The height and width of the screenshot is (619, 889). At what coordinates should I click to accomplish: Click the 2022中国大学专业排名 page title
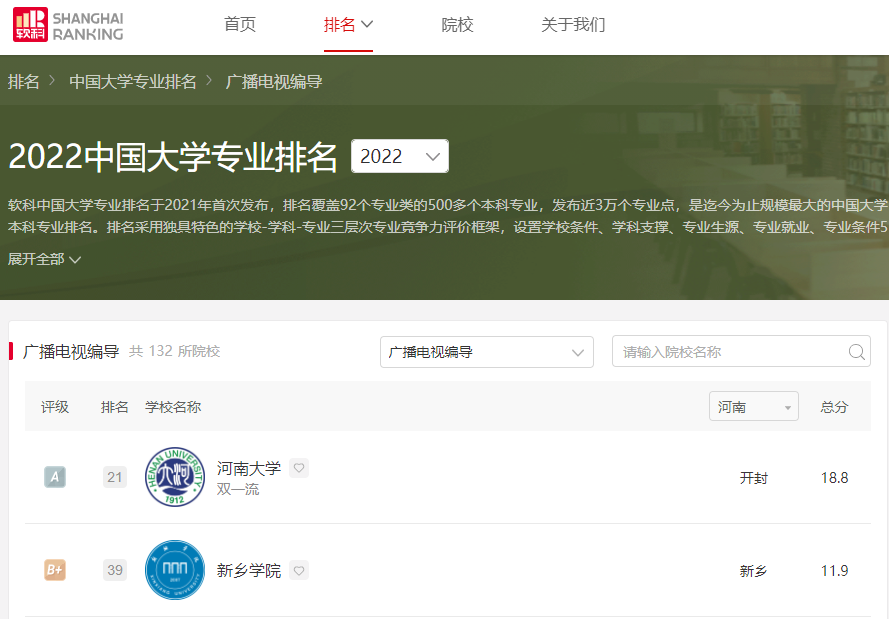(173, 156)
